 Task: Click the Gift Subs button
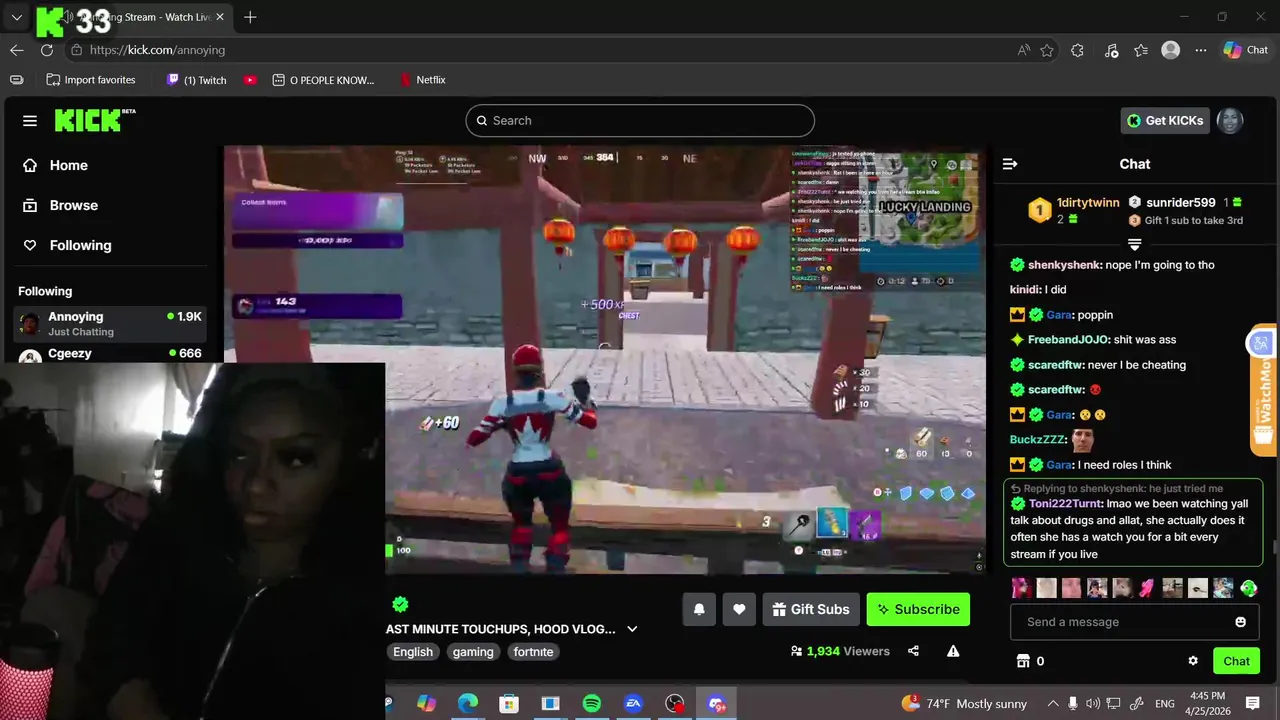pos(811,609)
